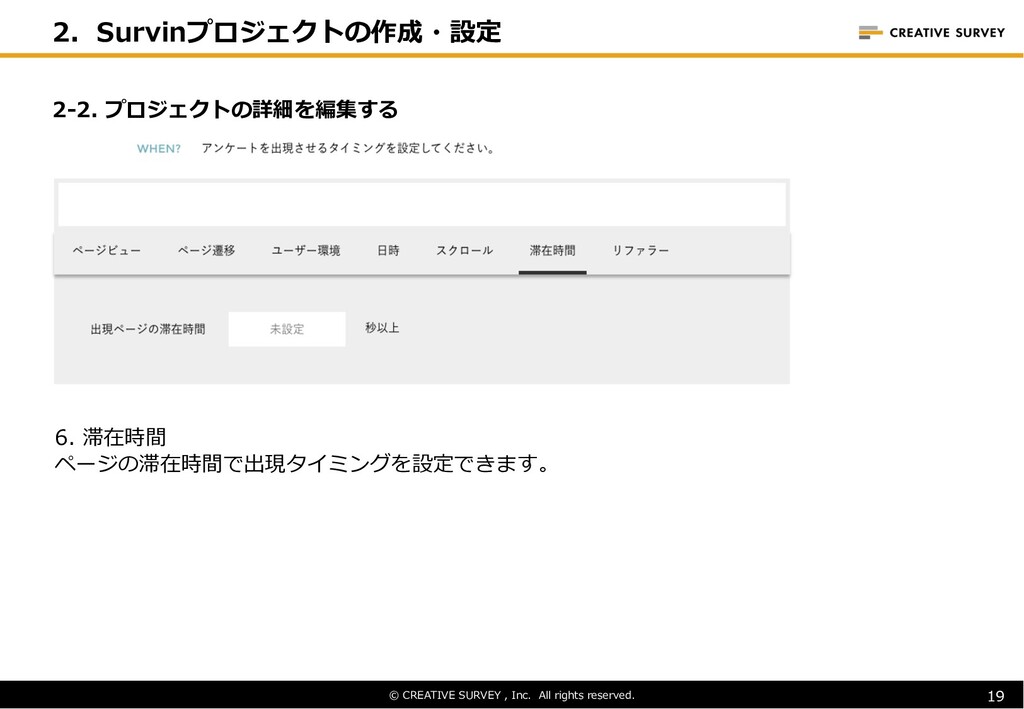Click the 2-2. プロジェクトの詳細を編集する heading
This screenshot has width=1024, height=709.
(225, 109)
